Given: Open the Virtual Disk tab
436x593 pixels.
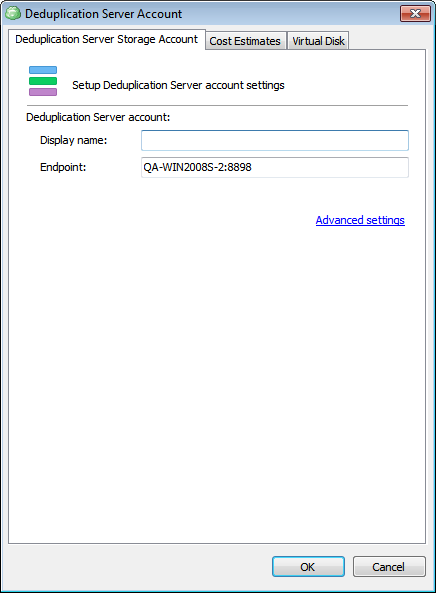Looking at the screenshot, I should click(x=318, y=41).
